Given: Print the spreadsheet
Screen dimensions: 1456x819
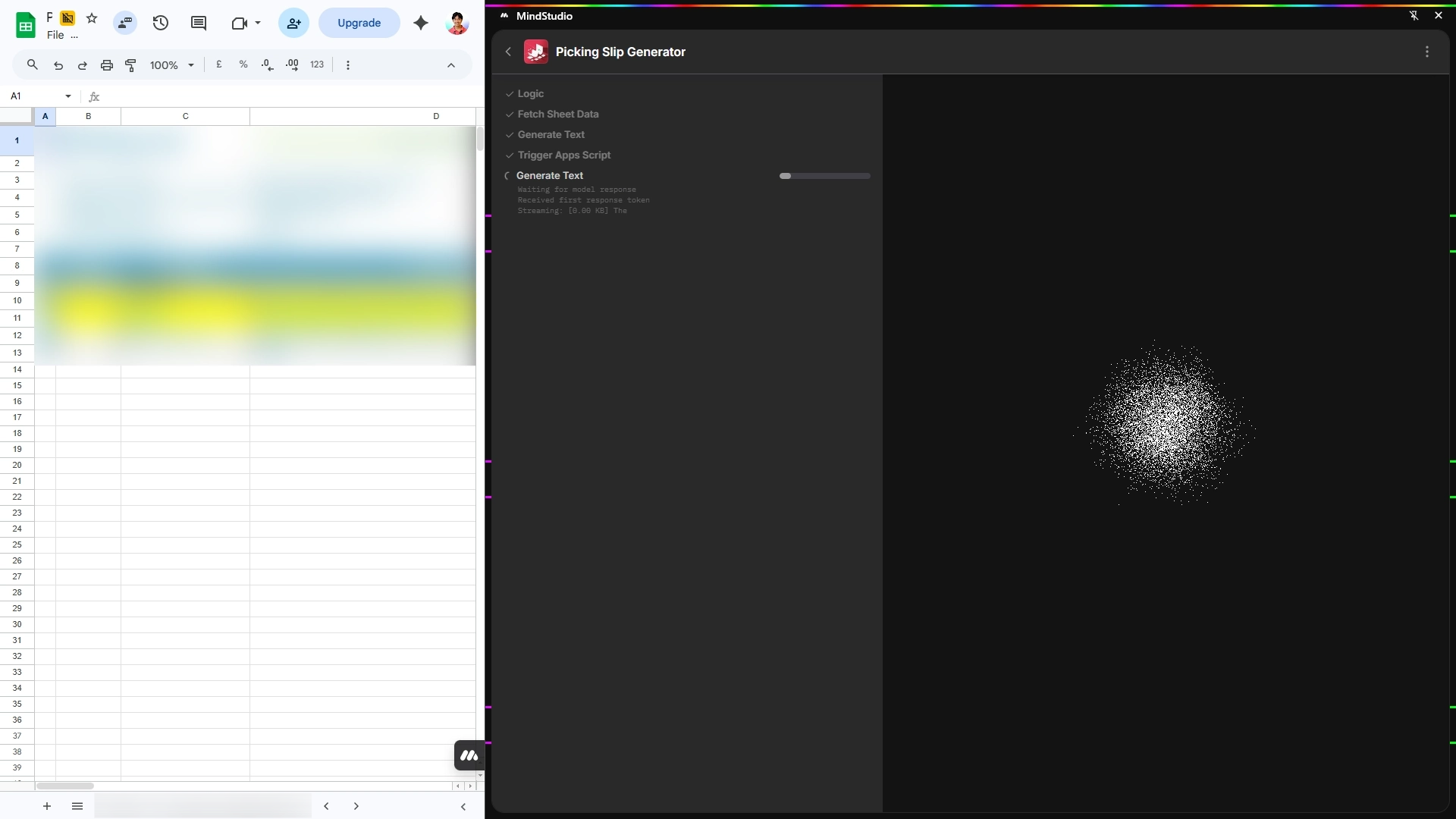Looking at the screenshot, I should tap(107, 65).
